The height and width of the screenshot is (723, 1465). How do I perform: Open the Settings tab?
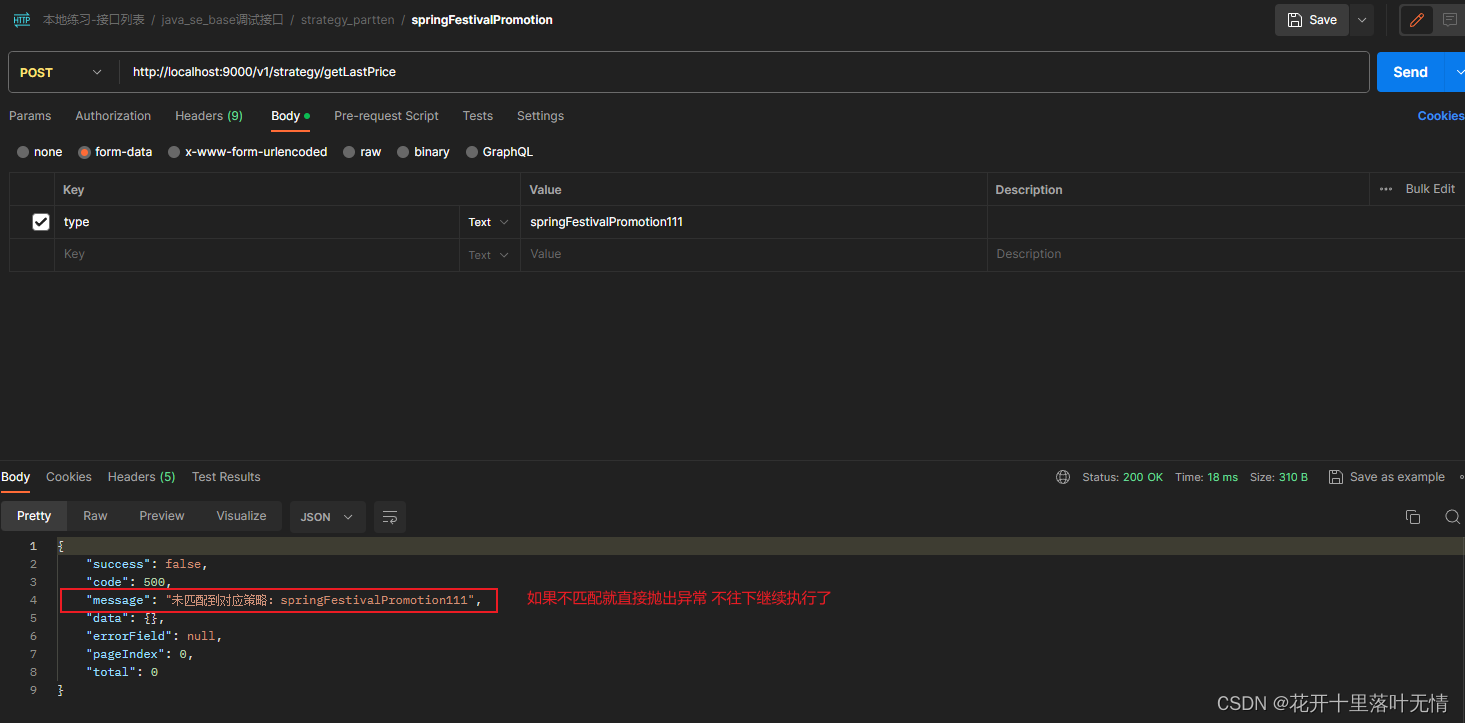[x=540, y=116]
